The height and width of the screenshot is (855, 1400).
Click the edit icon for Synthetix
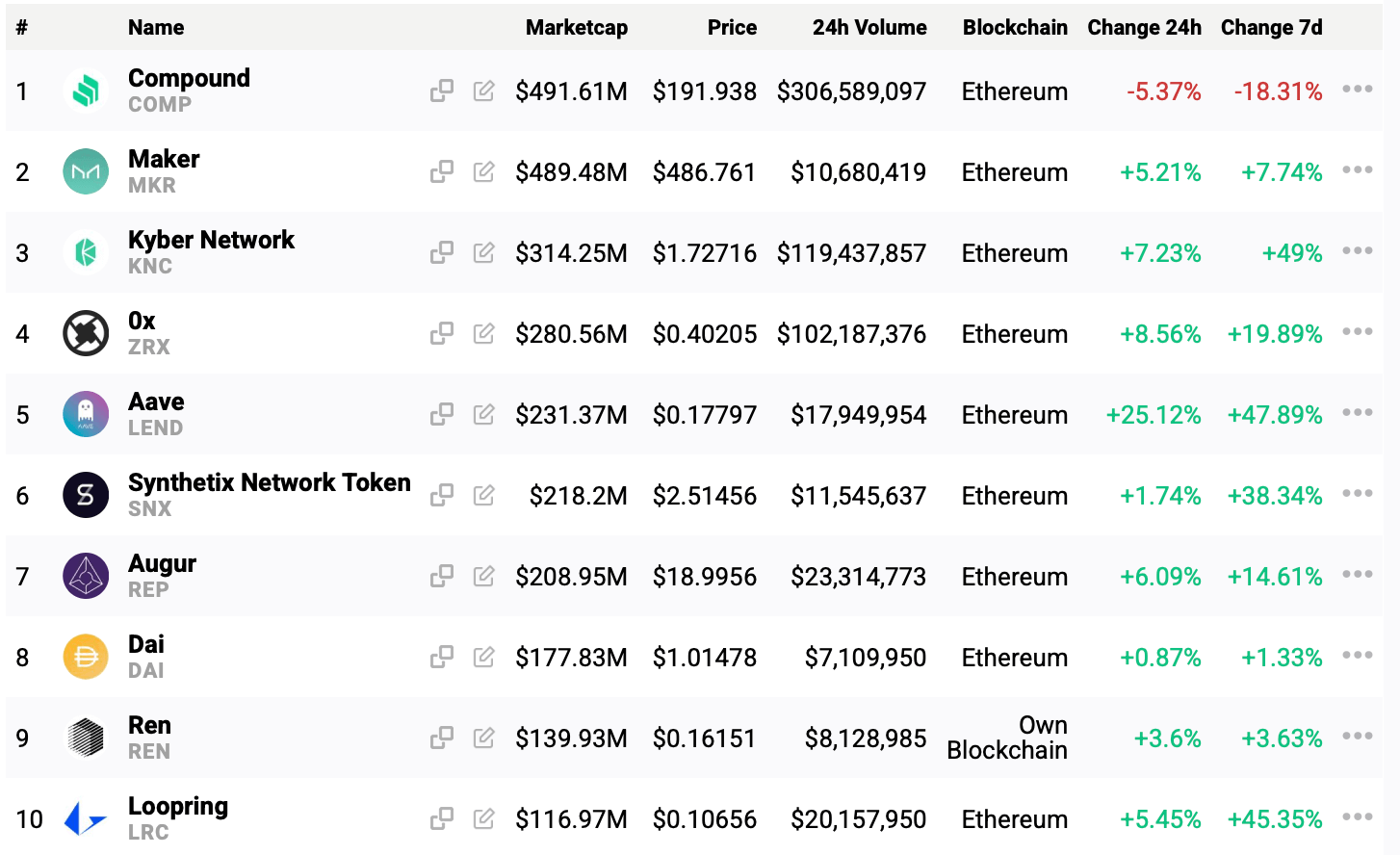pos(484,495)
